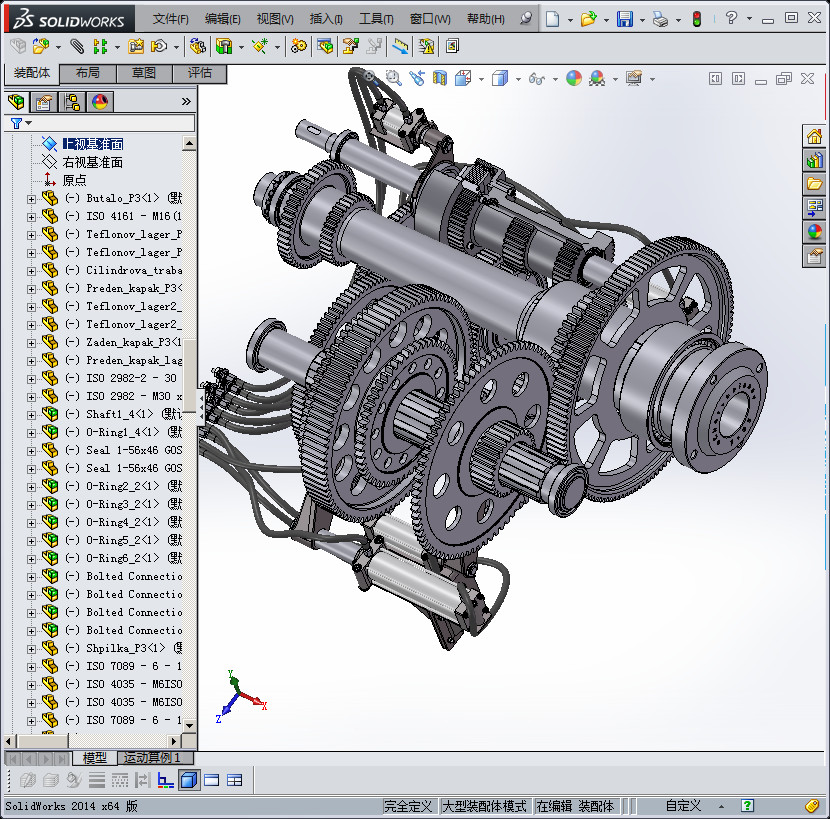Open the FeatureManager design tree tab
The height and width of the screenshot is (819, 830).
click(x=16, y=101)
